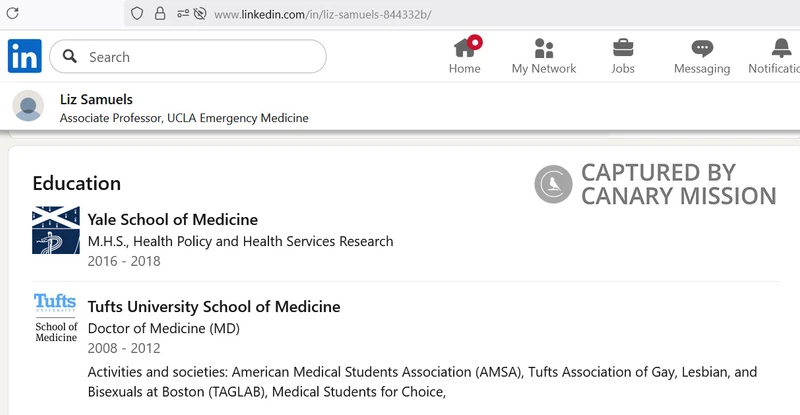Click the browser reload icon
800x415 pixels.
(x=13, y=13)
